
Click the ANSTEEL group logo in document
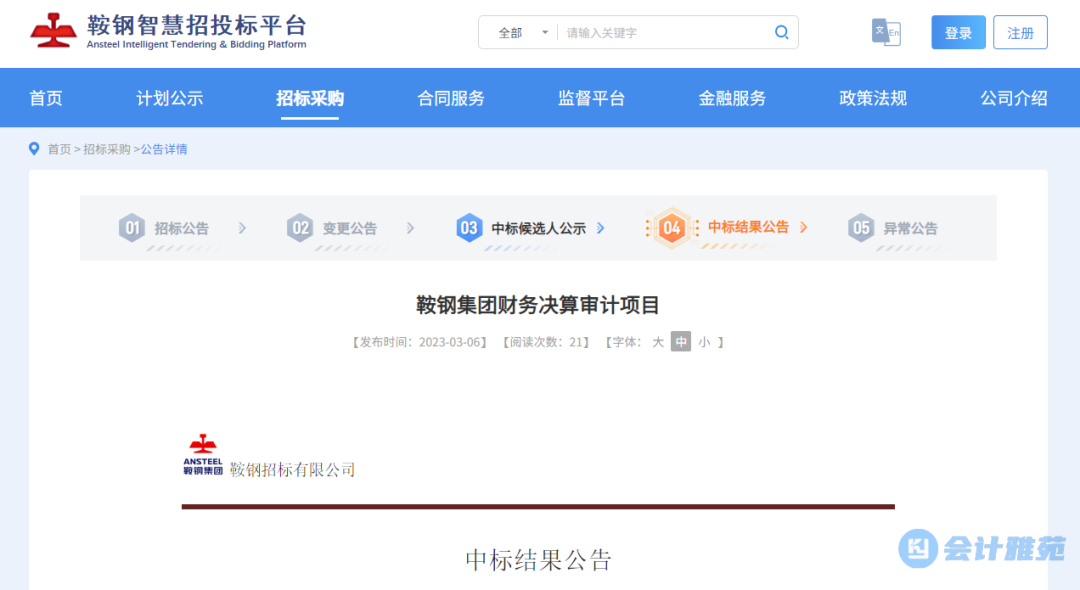pos(202,455)
